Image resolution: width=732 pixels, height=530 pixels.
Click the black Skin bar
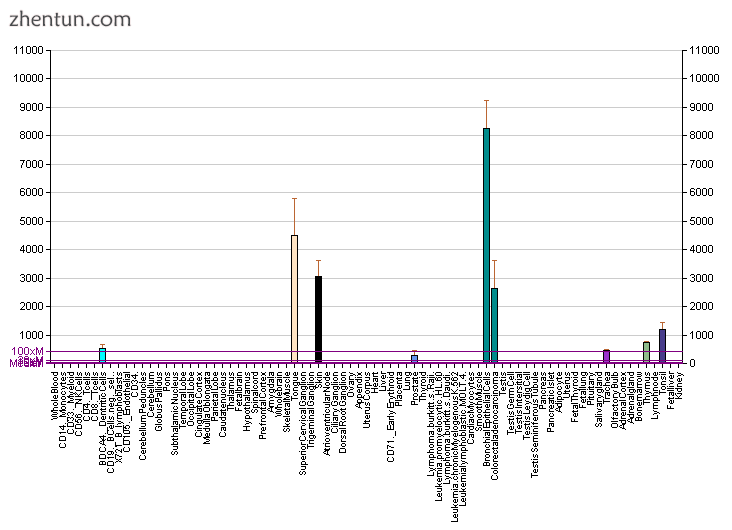coord(318,319)
